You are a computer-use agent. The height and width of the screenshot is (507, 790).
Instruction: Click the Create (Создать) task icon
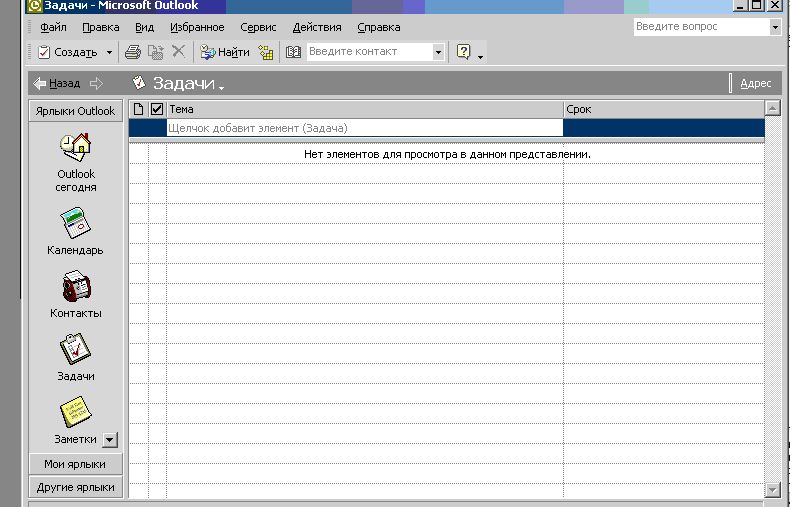click(44, 52)
